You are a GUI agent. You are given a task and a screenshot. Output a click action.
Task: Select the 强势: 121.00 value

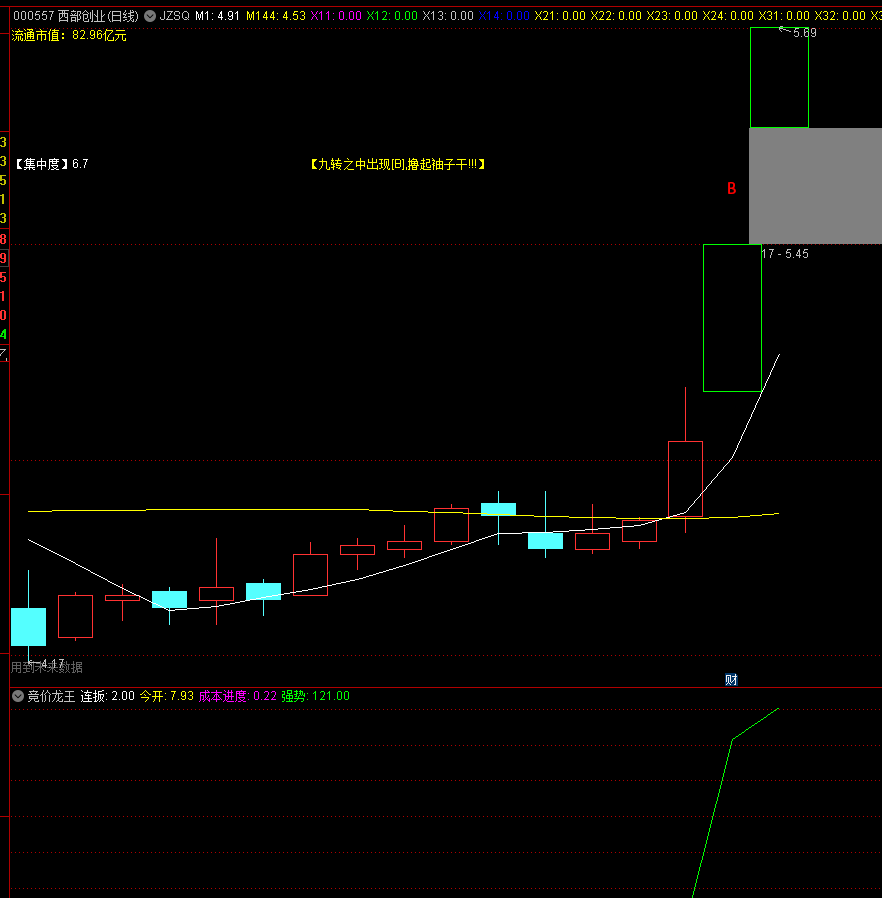point(316,696)
